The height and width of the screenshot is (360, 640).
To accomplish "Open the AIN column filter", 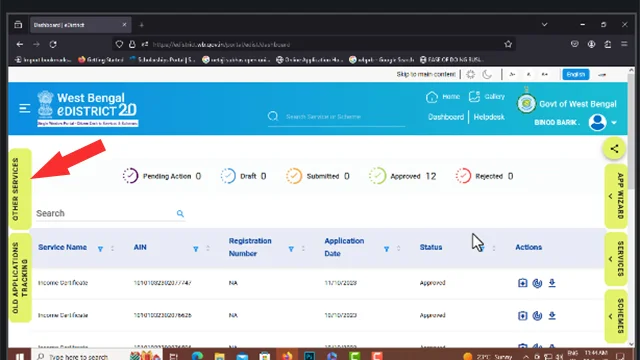I will coord(196,249).
